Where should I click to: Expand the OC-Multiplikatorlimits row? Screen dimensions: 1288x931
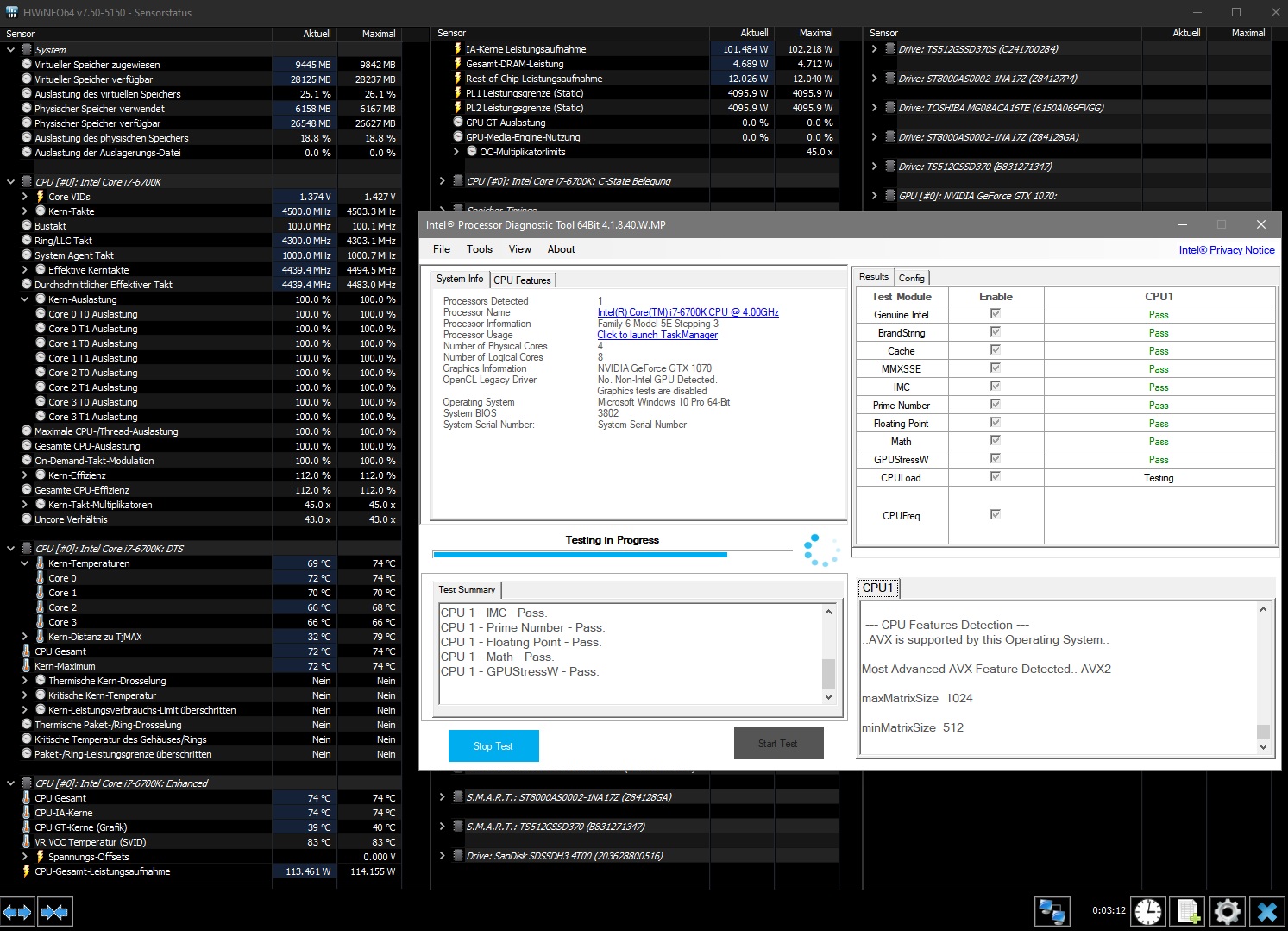(456, 152)
